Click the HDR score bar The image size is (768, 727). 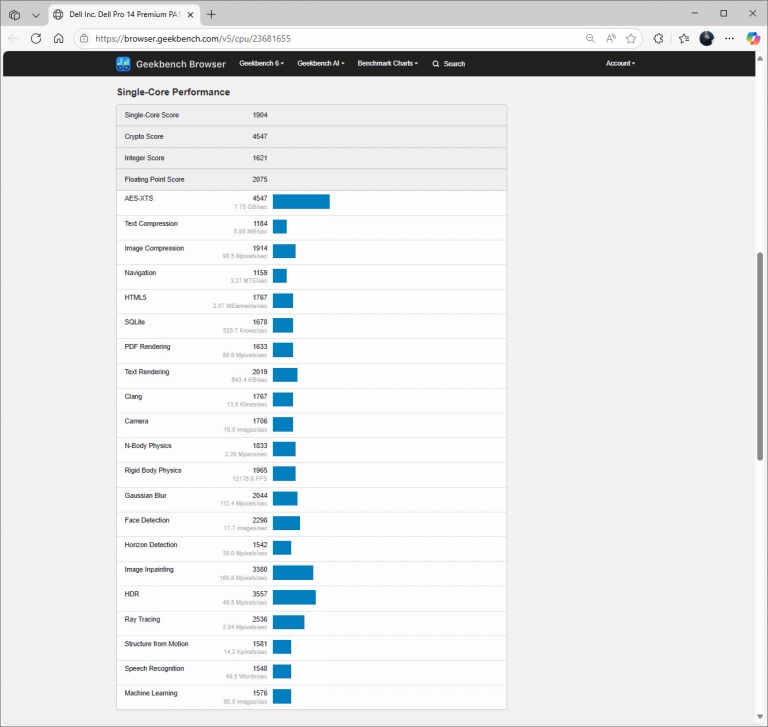[294, 597]
